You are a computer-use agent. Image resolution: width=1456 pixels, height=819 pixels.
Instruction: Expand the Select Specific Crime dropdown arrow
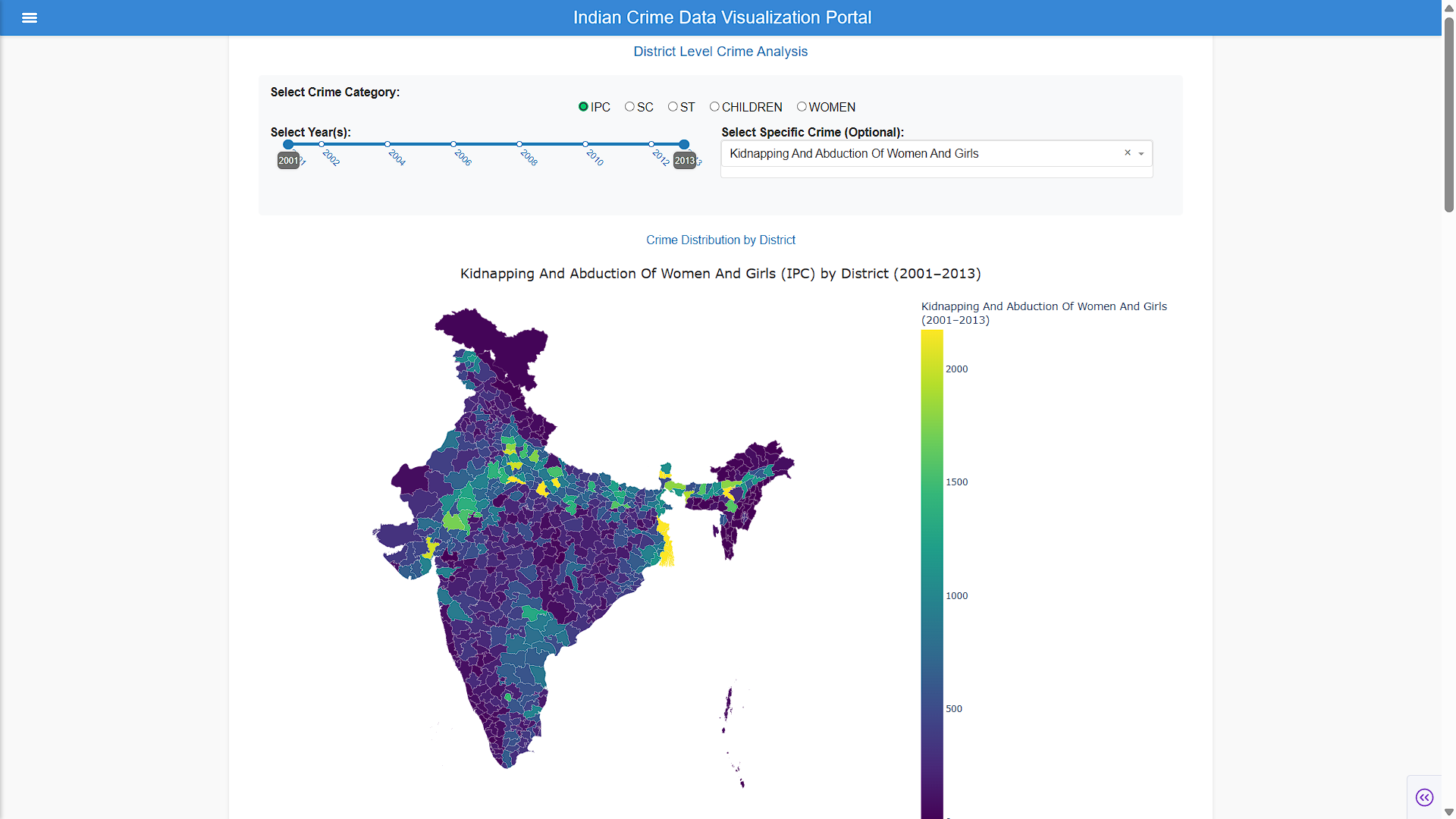pyautogui.click(x=1141, y=154)
